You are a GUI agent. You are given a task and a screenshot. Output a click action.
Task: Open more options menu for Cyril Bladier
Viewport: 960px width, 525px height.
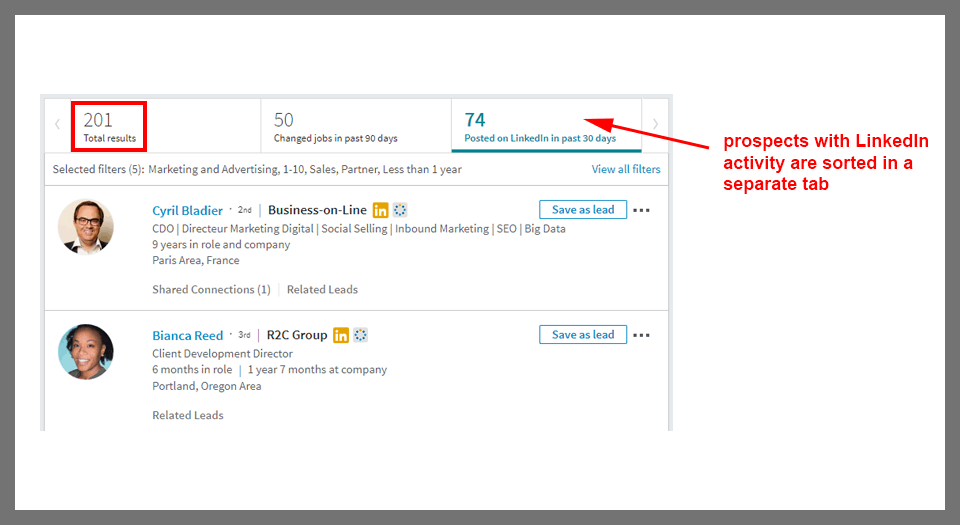(x=642, y=210)
